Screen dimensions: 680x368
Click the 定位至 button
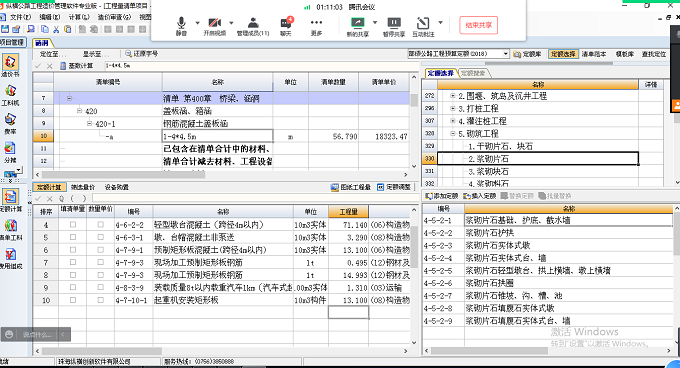click(53, 54)
